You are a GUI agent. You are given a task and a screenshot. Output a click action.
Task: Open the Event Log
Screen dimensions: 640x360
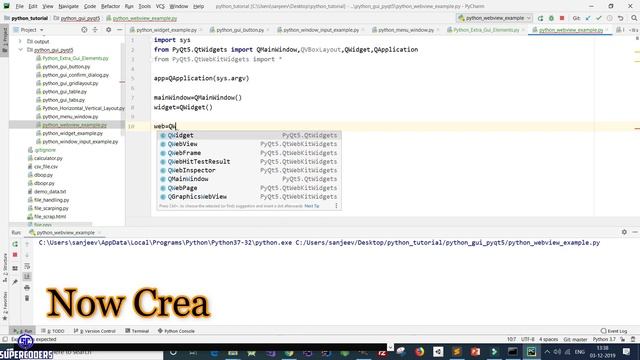click(614, 331)
